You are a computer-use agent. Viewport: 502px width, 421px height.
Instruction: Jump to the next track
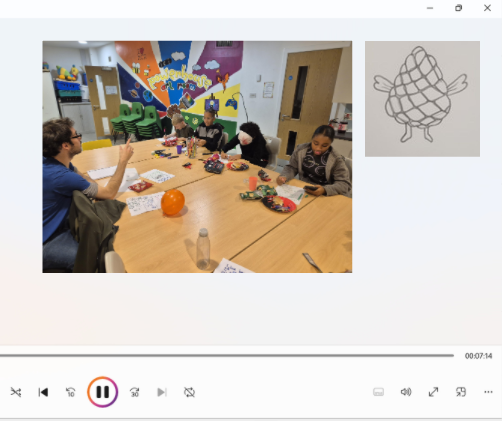[x=162, y=392]
